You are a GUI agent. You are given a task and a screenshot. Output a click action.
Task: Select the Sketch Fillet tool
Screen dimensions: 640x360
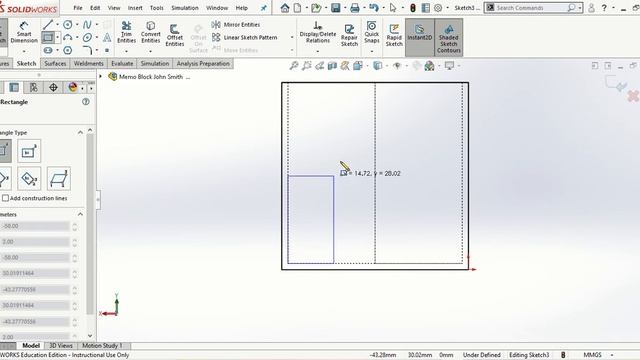click(87, 50)
